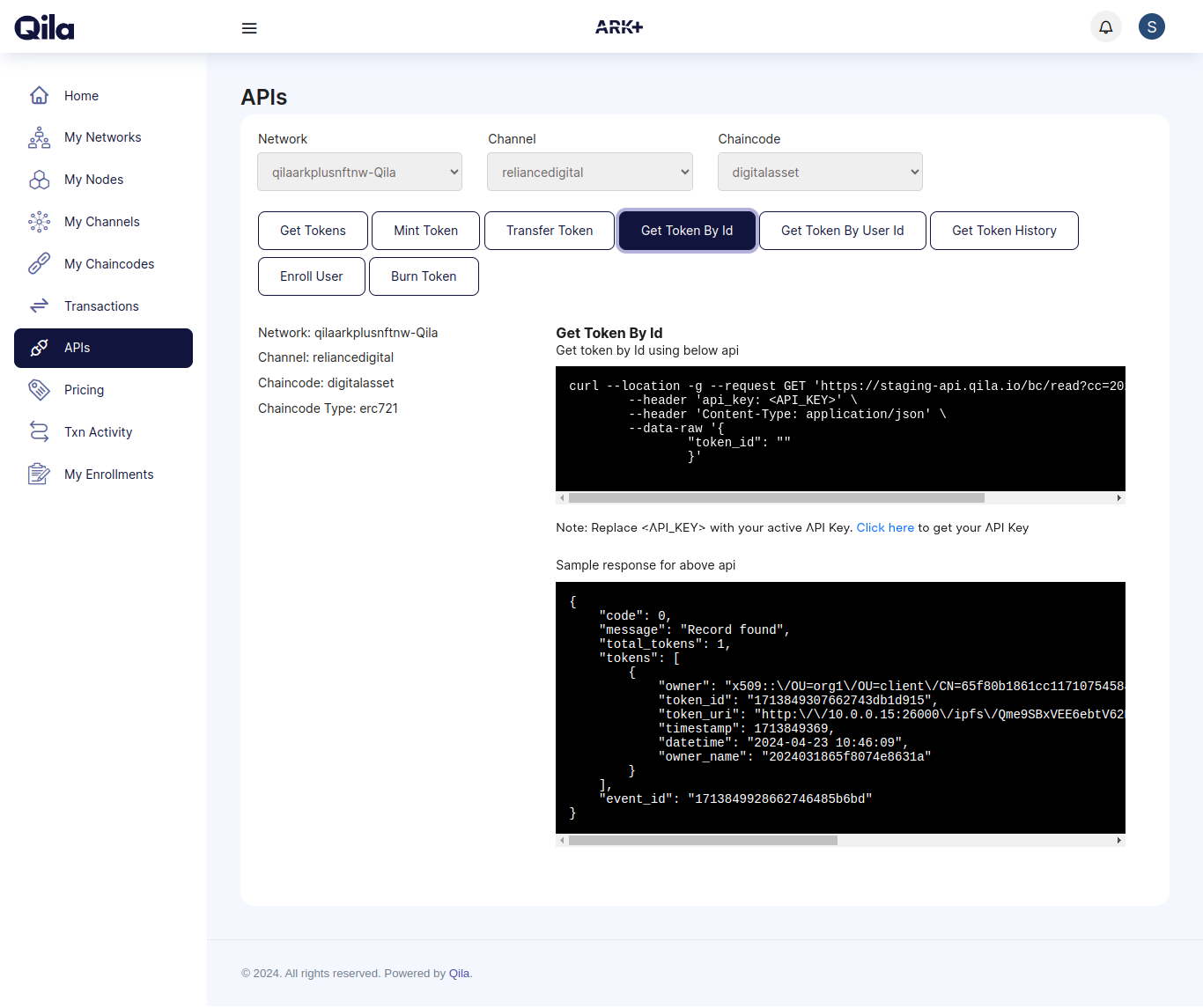Click the My Chaincodes link icon
Screen dimensions: 1203x1008
[39, 263]
